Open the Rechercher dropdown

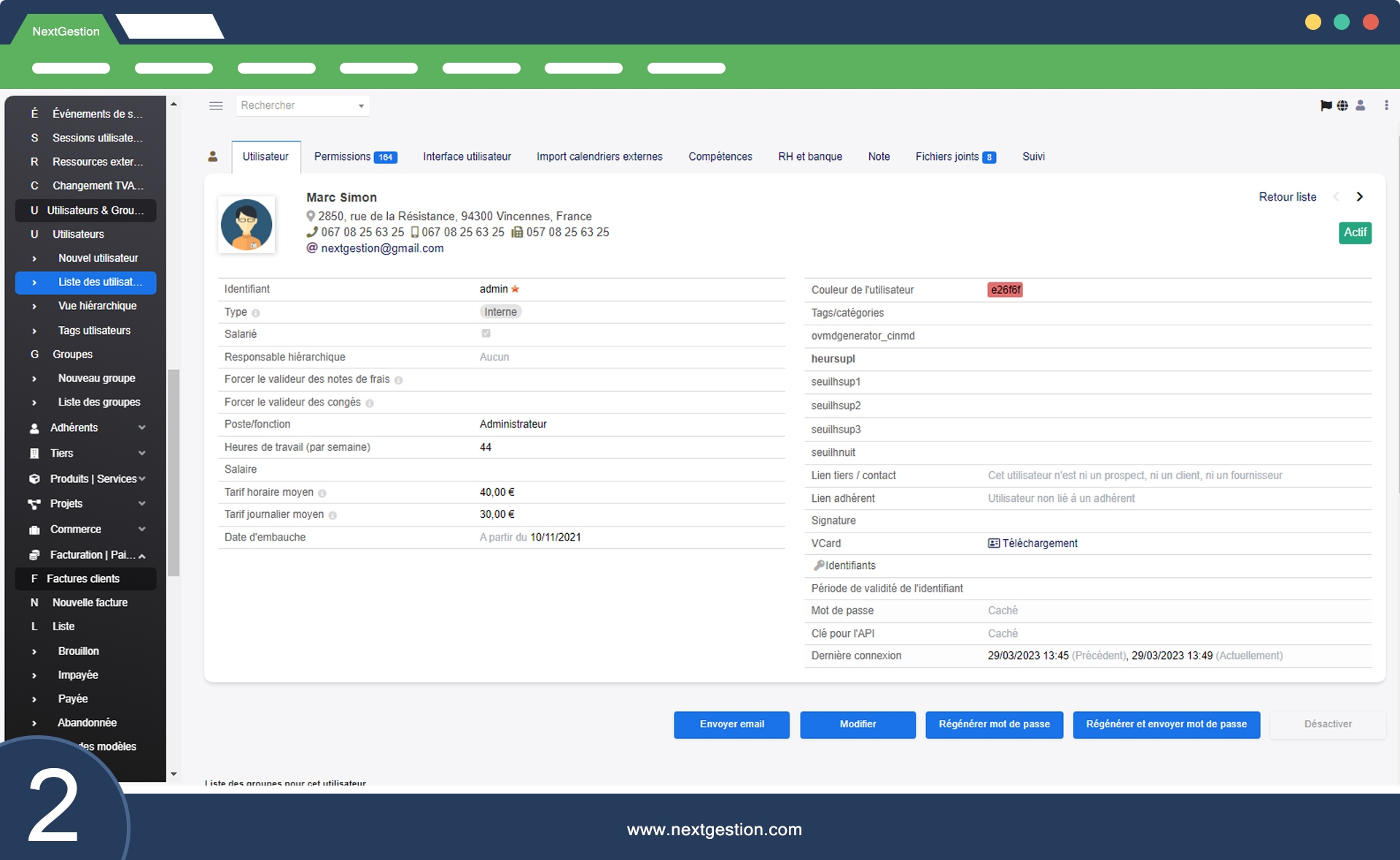(x=303, y=106)
